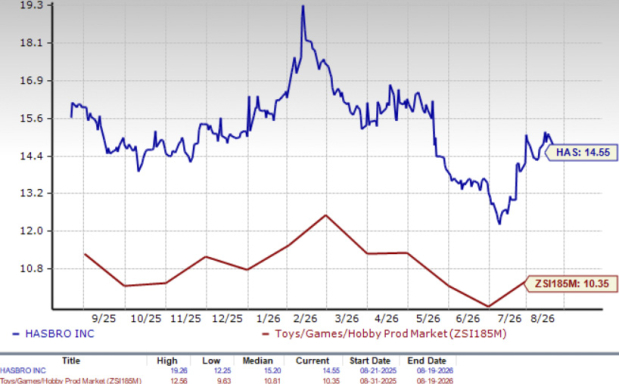Click the High column header

tap(167, 361)
